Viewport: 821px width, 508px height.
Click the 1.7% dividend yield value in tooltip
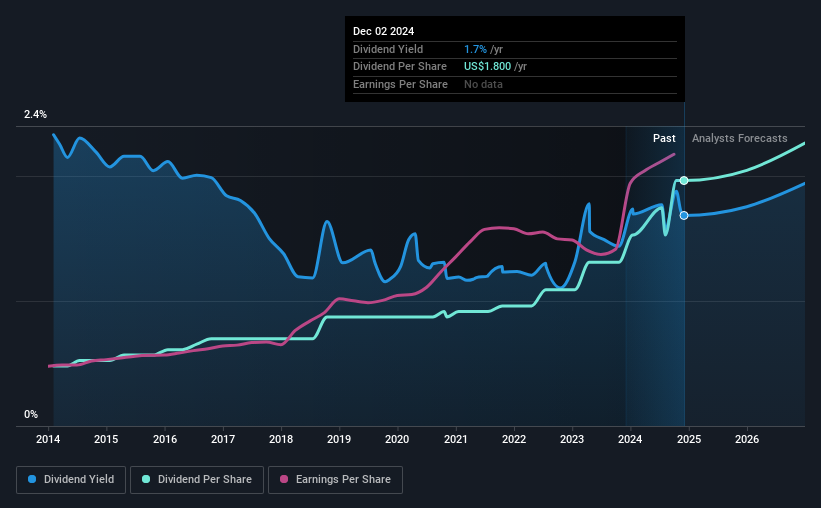pos(475,49)
